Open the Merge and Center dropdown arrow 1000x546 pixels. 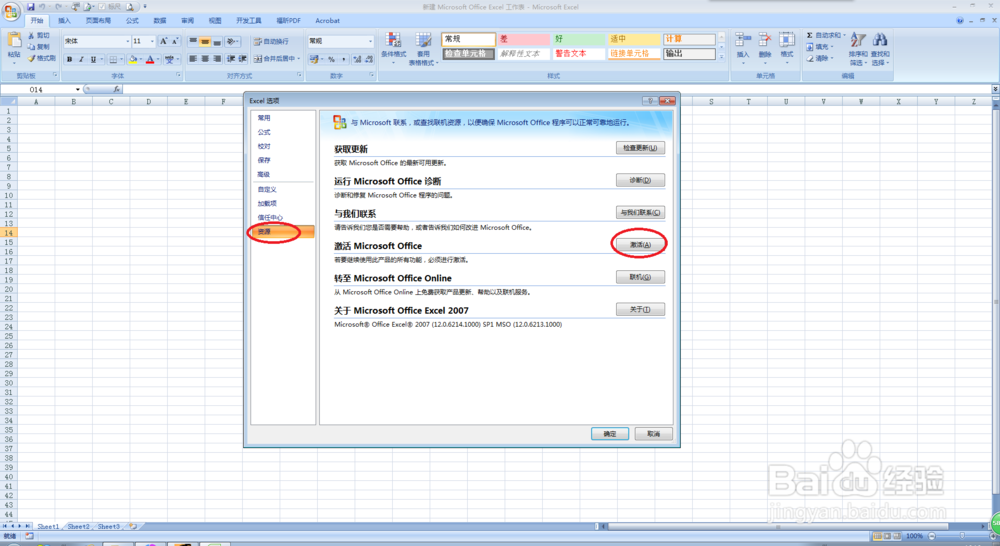tap(298, 59)
